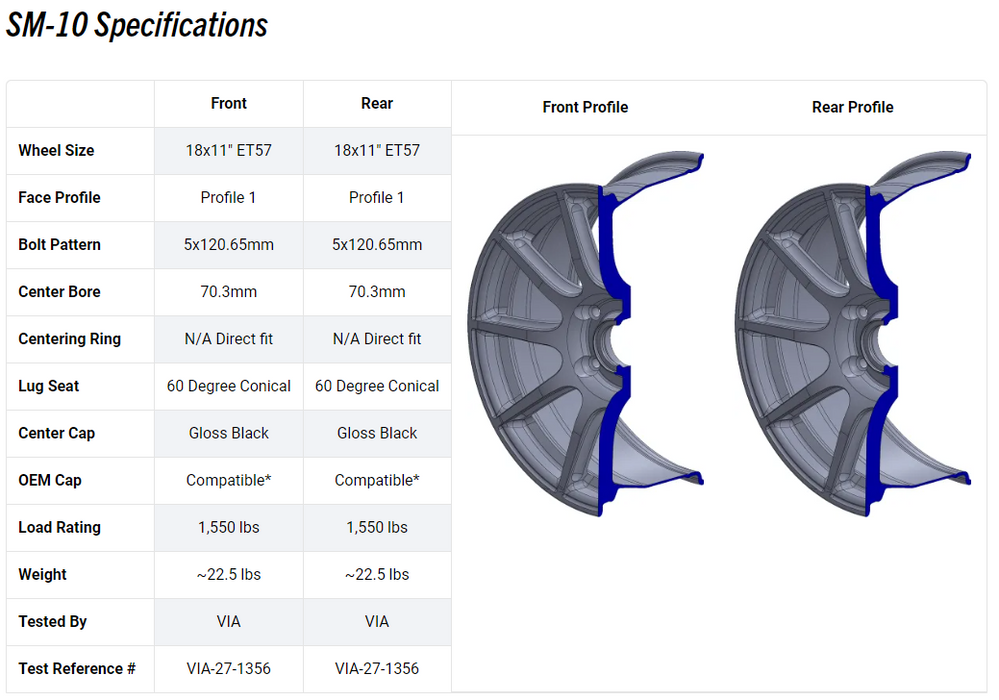Click the OEM Cap row label

[x=50, y=480]
